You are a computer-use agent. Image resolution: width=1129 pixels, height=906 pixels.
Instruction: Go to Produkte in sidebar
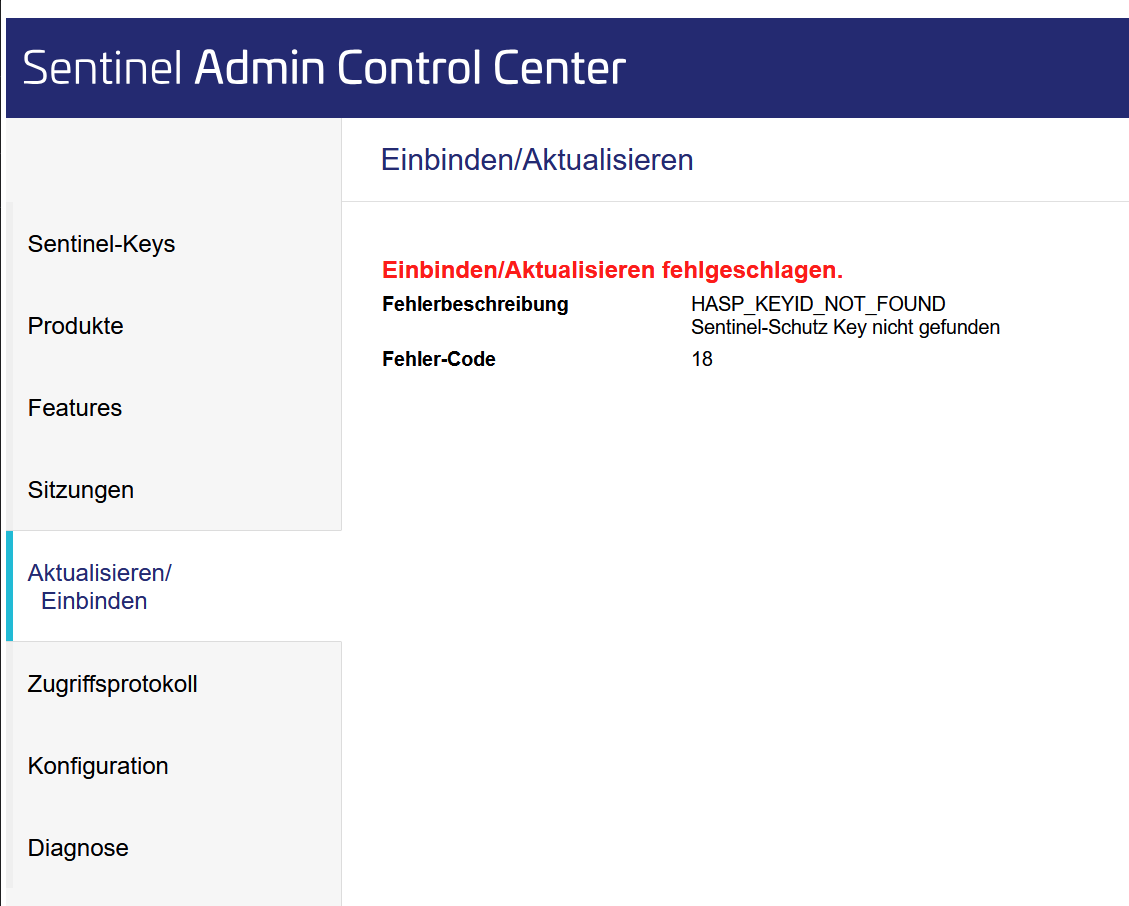click(76, 326)
